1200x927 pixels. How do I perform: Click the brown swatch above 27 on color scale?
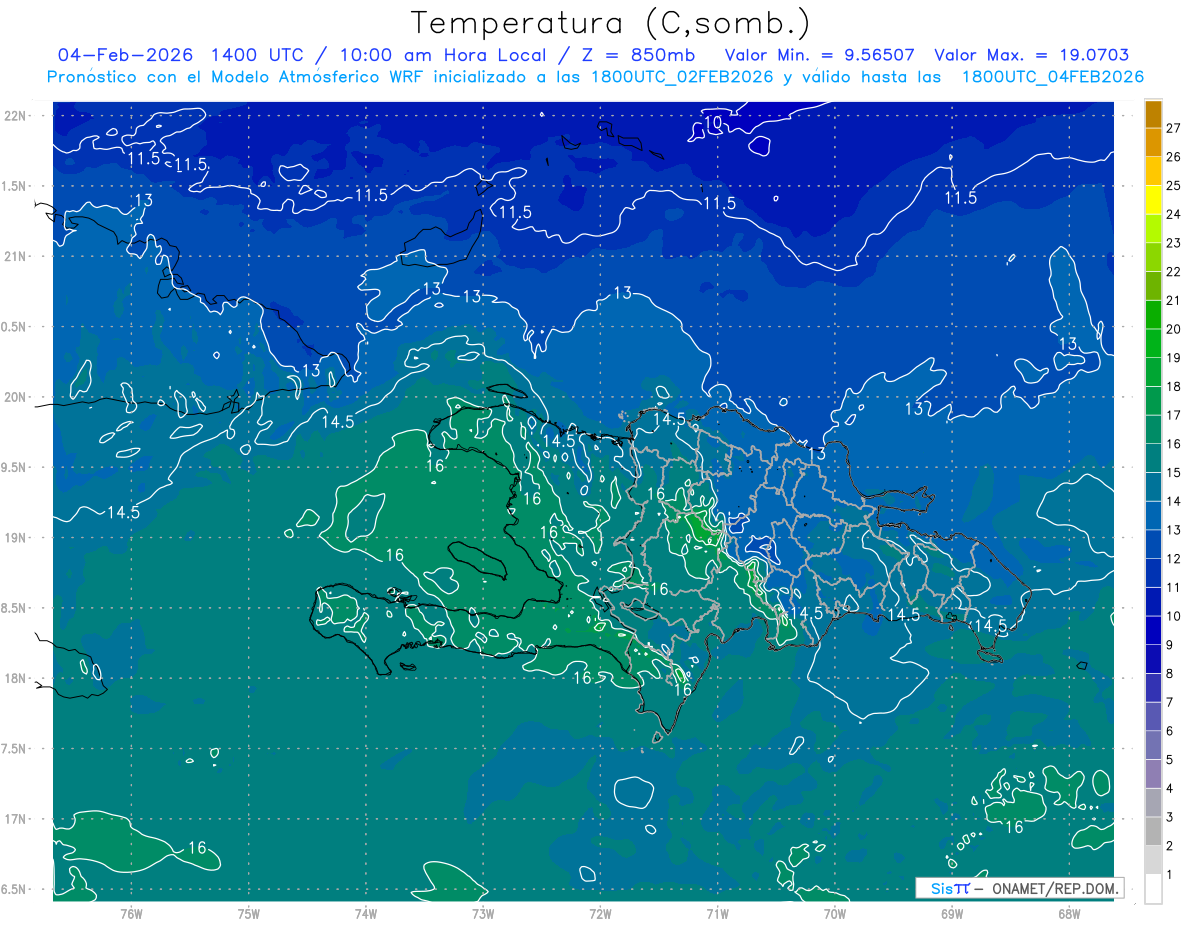point(1153,114)
